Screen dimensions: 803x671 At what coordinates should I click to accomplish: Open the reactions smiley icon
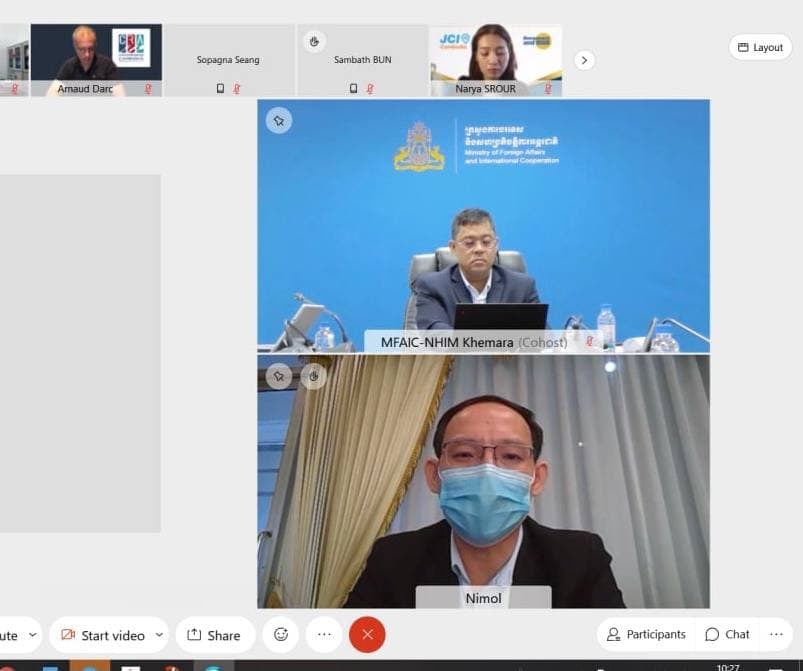coord(281,634)
